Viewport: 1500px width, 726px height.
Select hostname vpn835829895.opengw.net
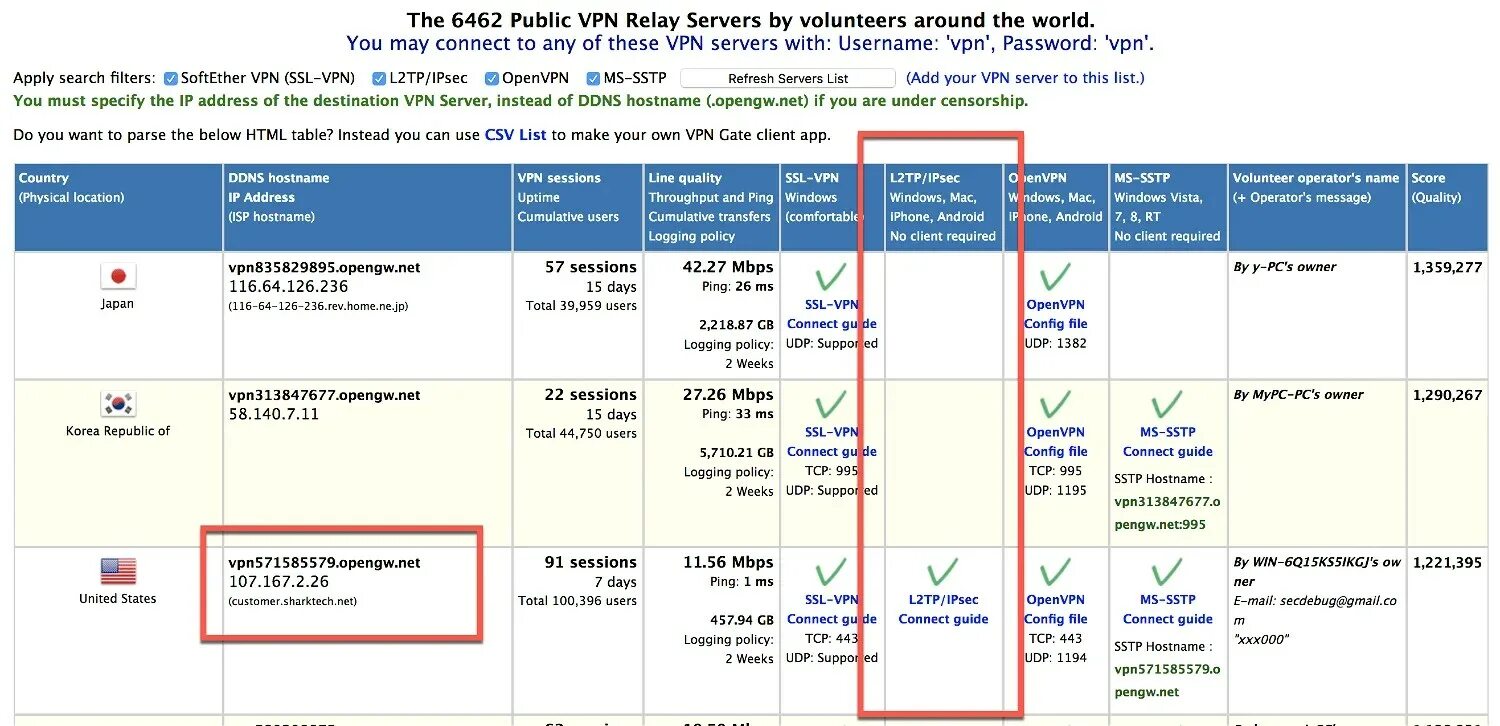[324, 268]
